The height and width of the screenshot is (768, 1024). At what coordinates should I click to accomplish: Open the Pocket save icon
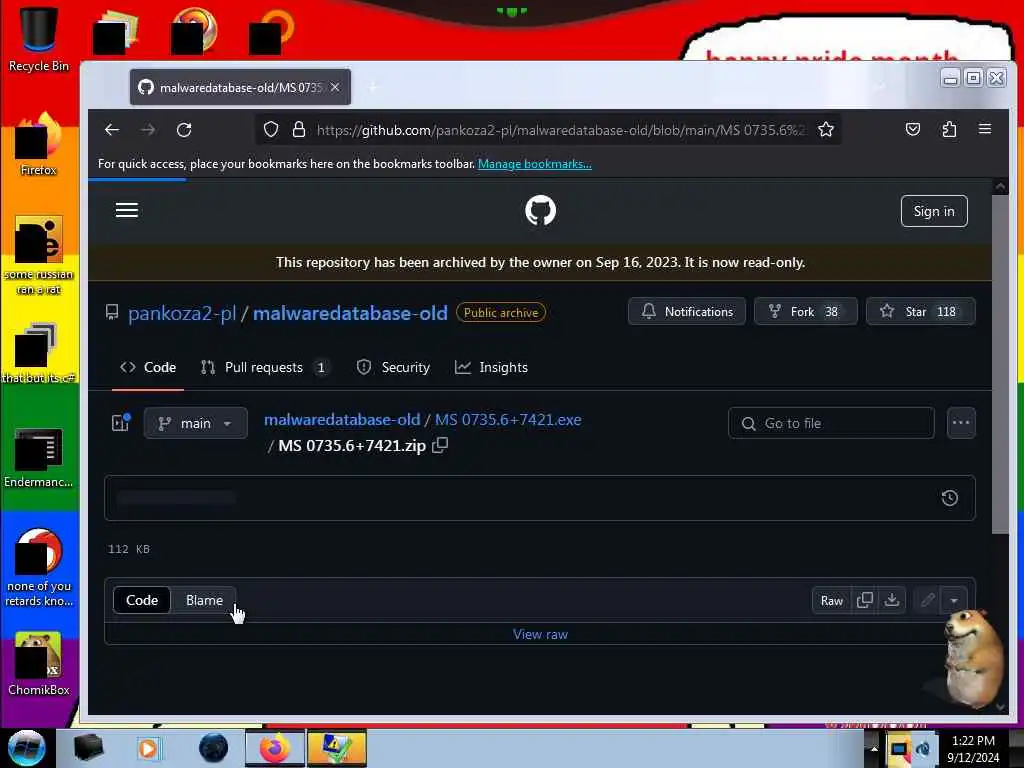913,129
